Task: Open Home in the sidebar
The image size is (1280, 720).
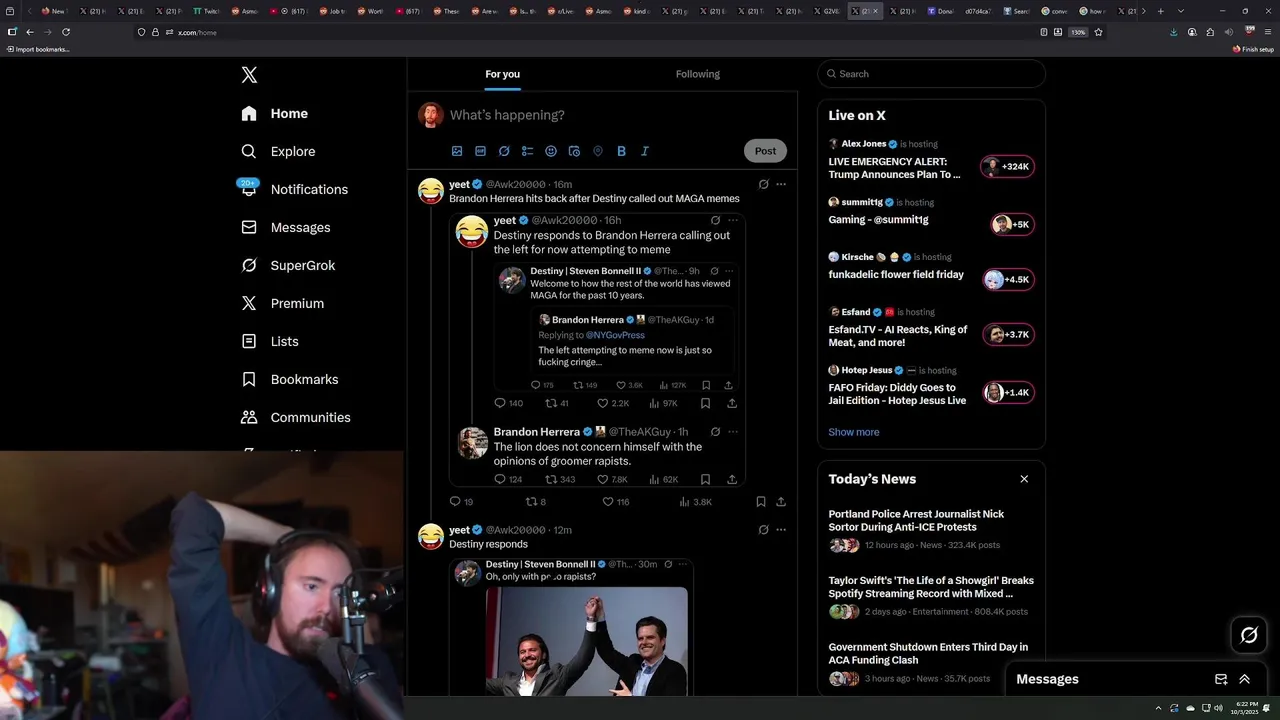Action: tap(275, 114)
